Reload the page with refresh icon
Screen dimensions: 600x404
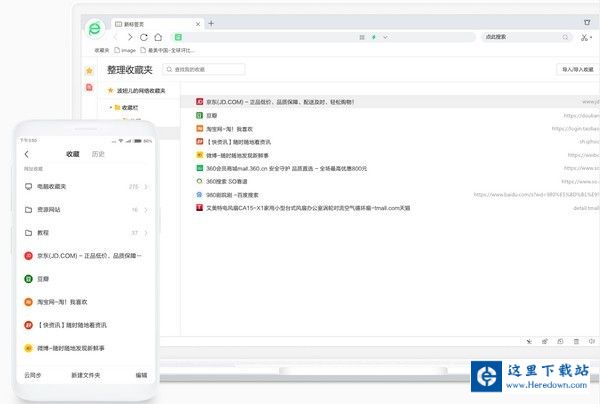[x=144, y=37]
